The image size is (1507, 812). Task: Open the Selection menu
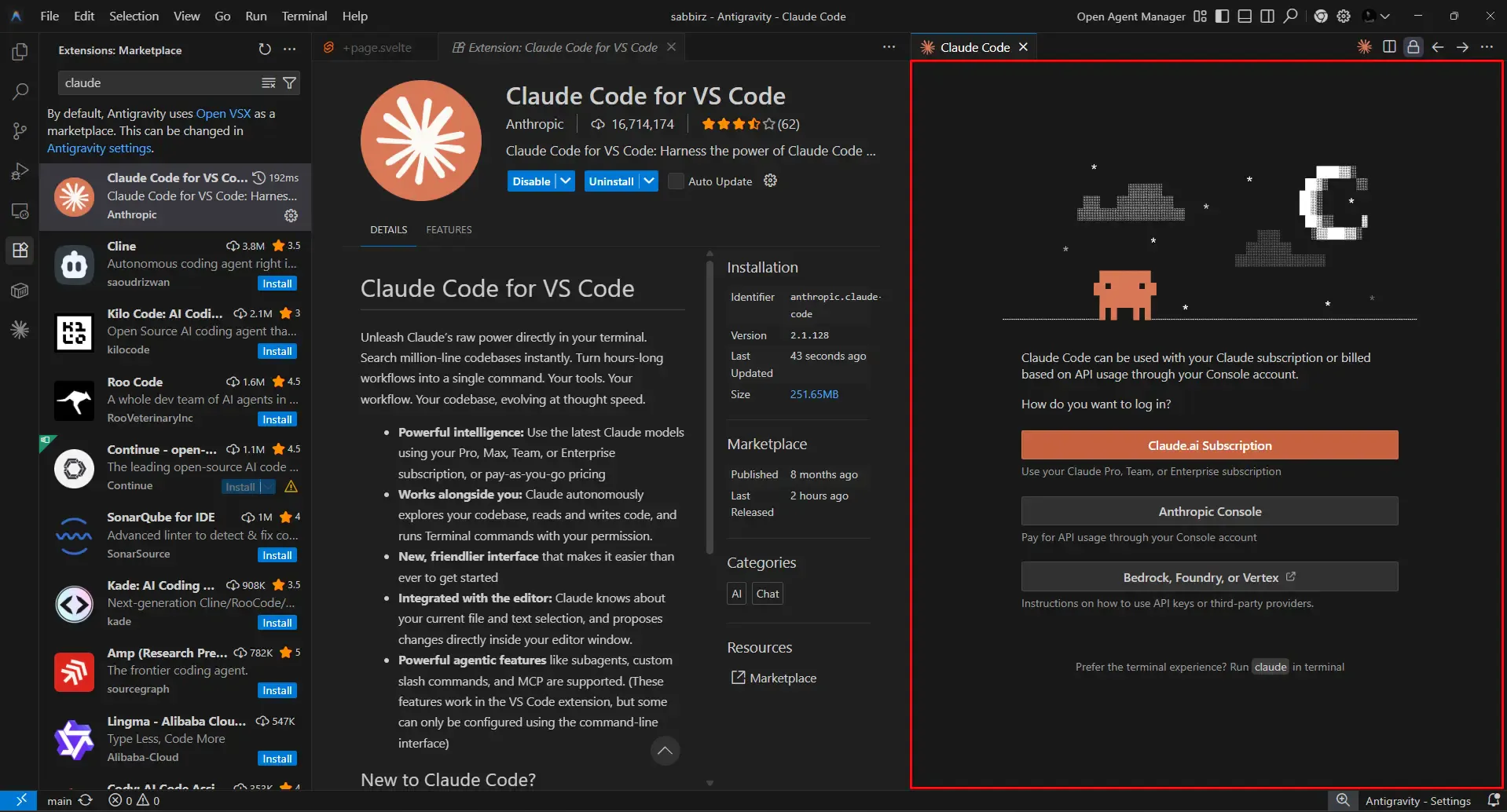click(x=134, y=16)
